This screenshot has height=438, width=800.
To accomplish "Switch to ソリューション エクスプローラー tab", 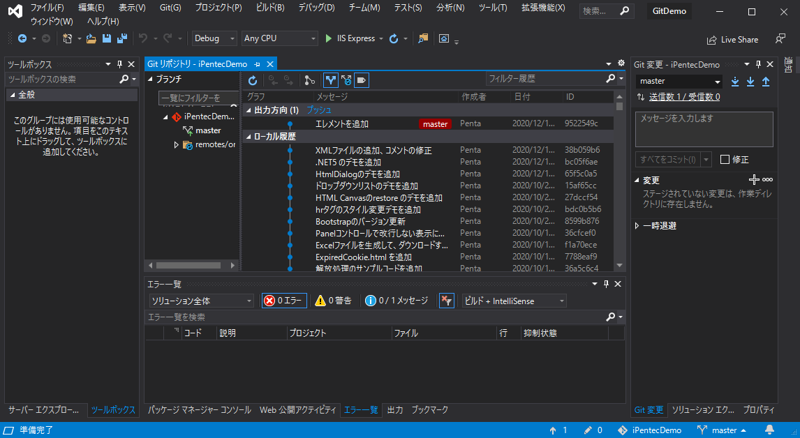I will [703, 410].
